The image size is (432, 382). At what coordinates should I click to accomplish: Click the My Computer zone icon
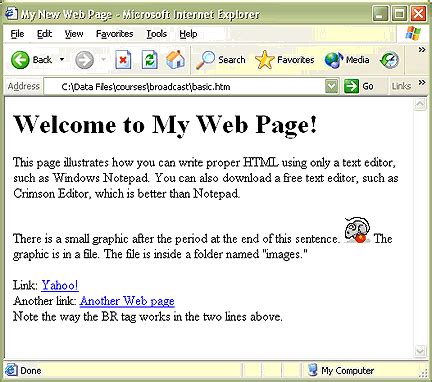pos(313,370)
